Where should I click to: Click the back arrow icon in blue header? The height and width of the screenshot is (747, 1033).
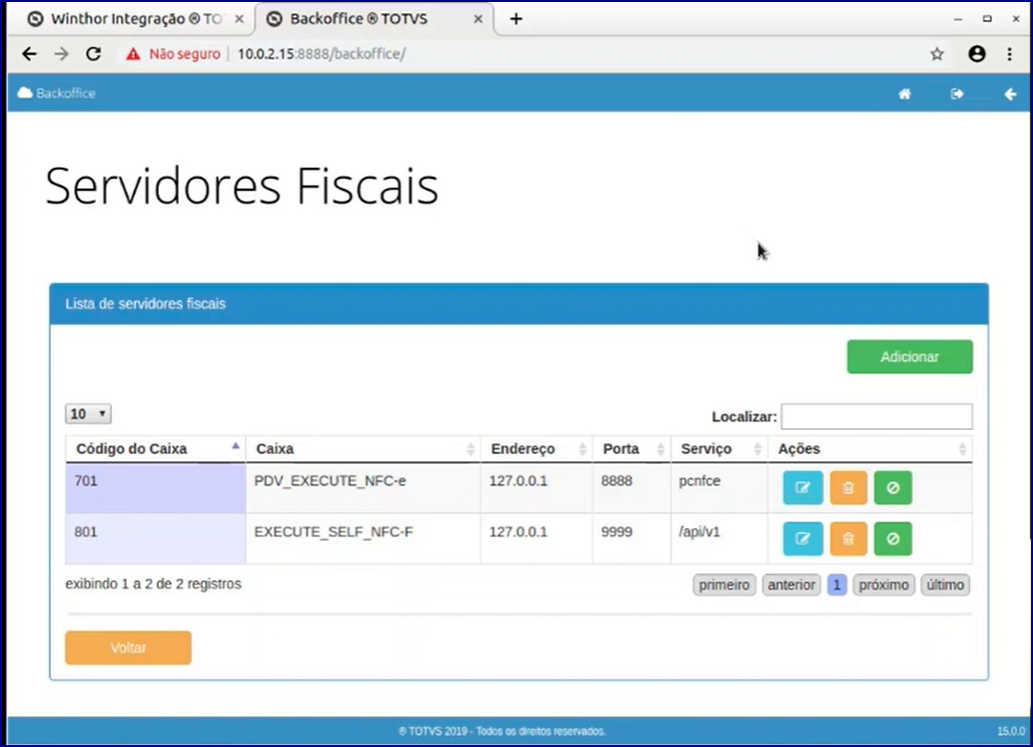[1009, 94]
